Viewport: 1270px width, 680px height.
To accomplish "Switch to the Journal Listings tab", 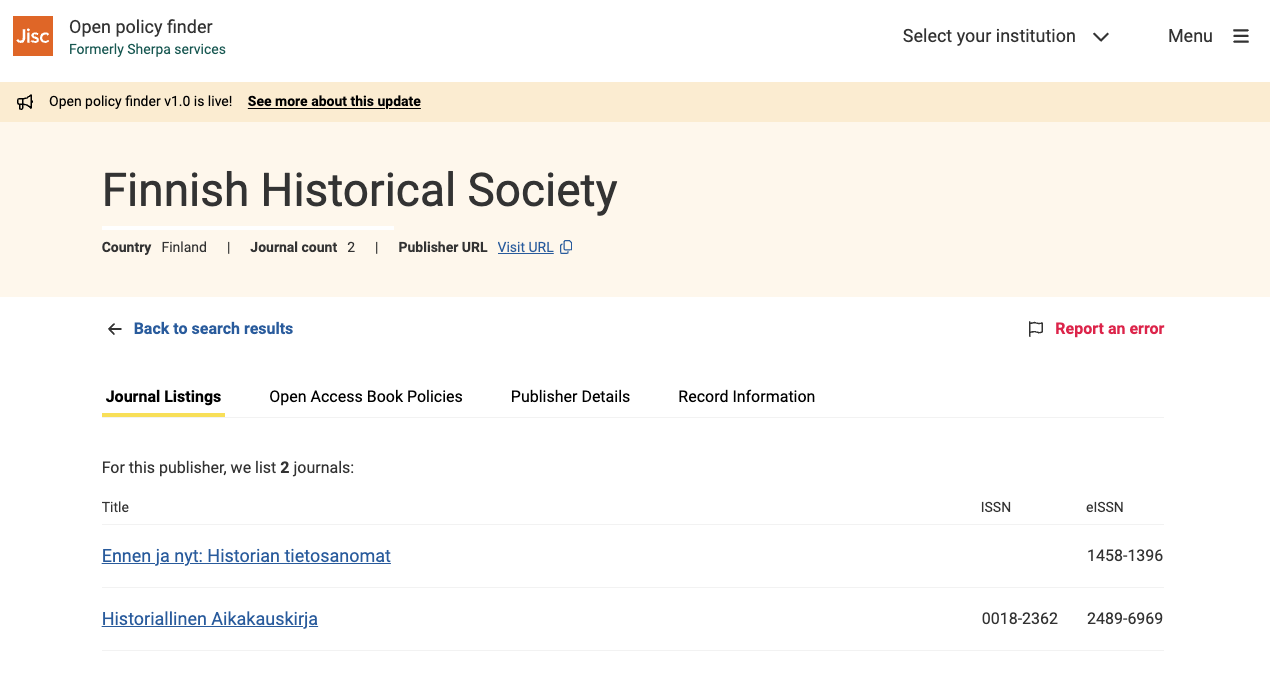I will (163, 397).
